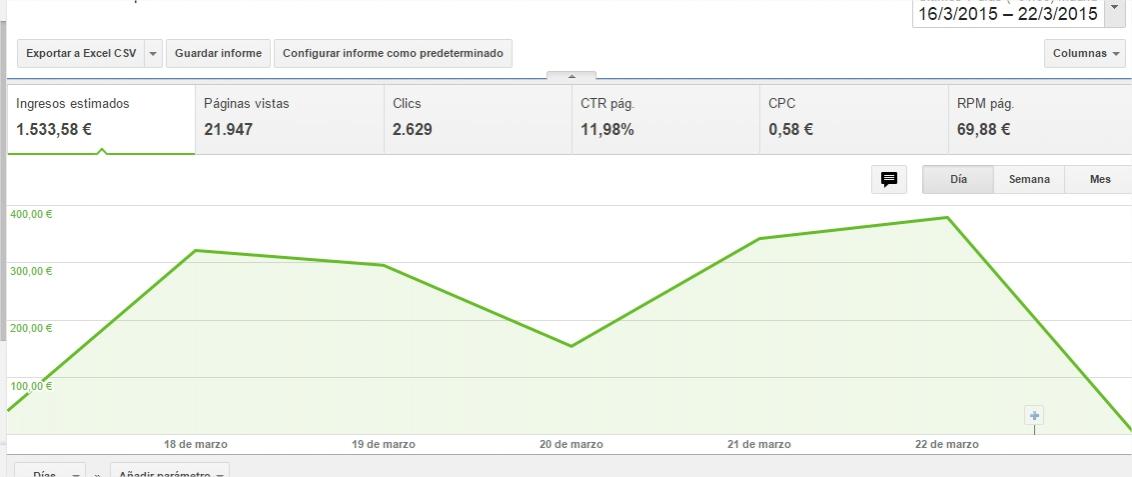Open the Exportar a Excel CSV dropdown arrow
Viewport: 1132px width, 477px height.
pyautogui.click(x=153, y=54)
